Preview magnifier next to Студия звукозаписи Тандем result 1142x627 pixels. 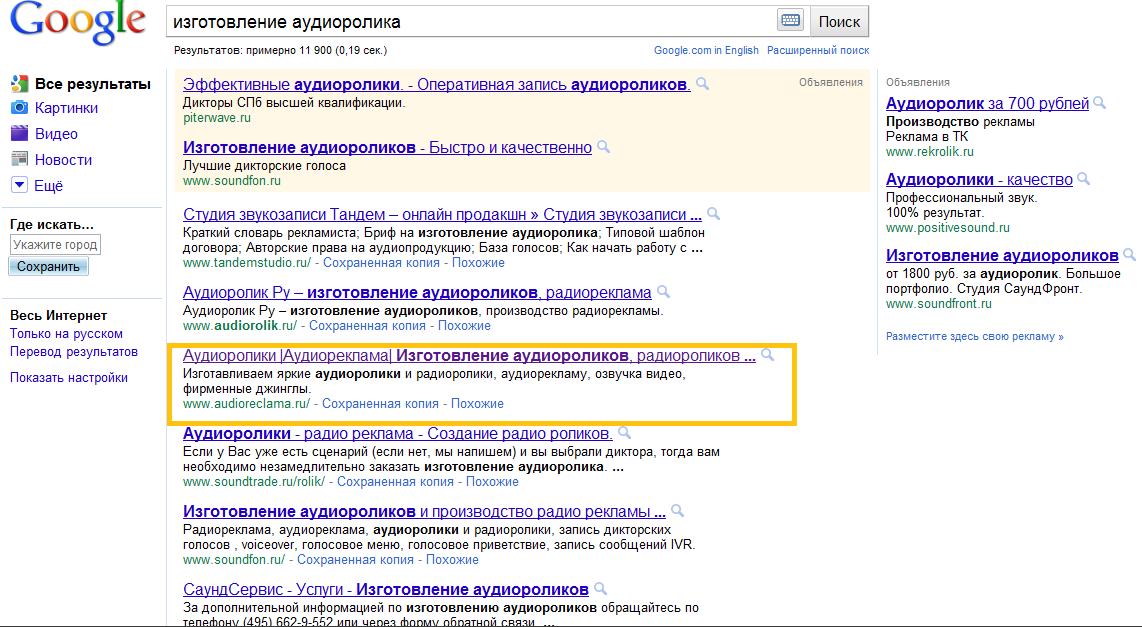click(713, 214)
